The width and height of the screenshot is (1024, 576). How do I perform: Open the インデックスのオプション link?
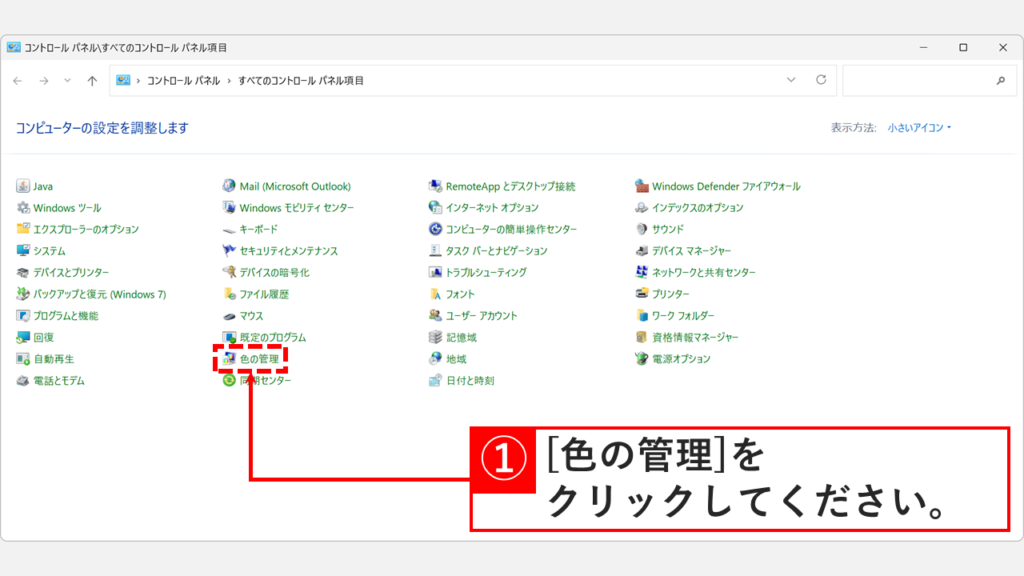[x=697, y=208]
